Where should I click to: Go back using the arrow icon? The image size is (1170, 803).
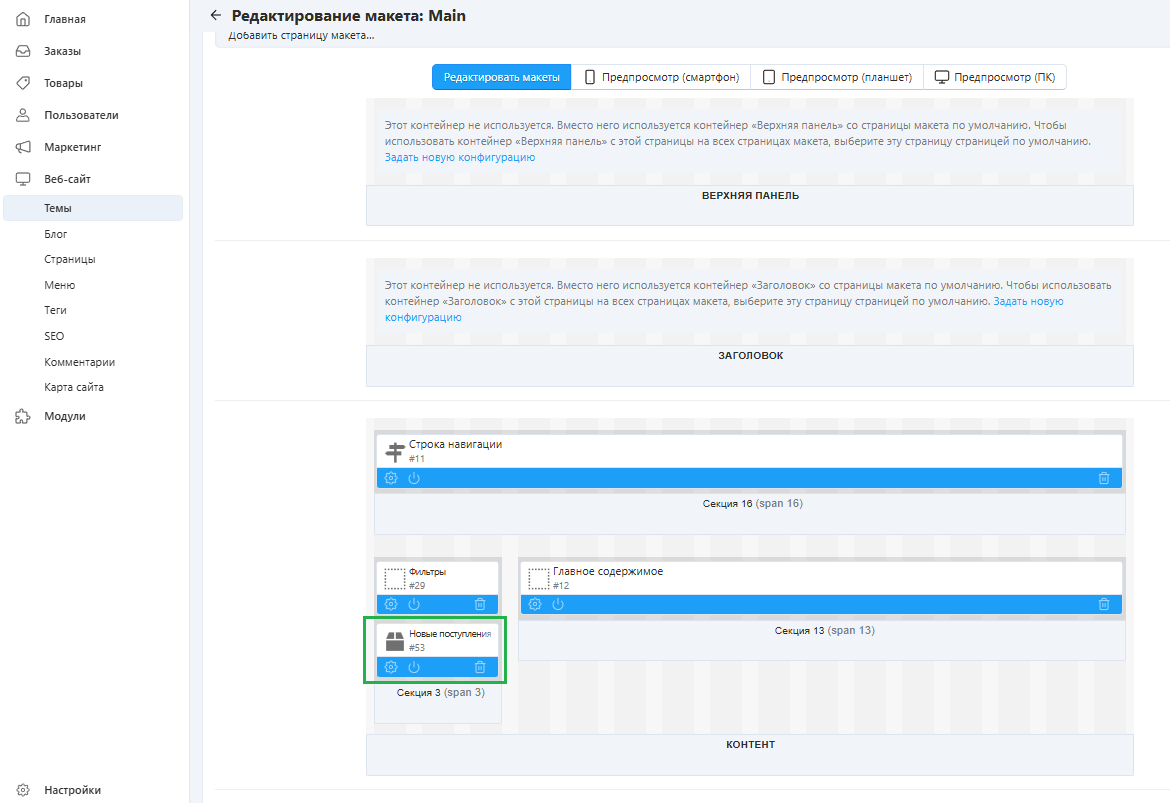click(x=215, y=16)
